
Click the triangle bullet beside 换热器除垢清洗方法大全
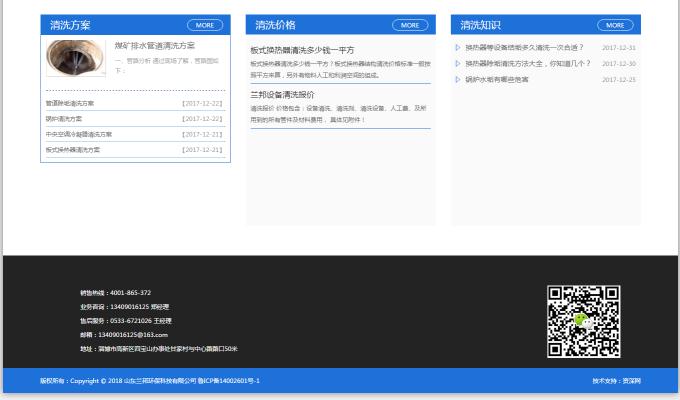coord(458,63)
